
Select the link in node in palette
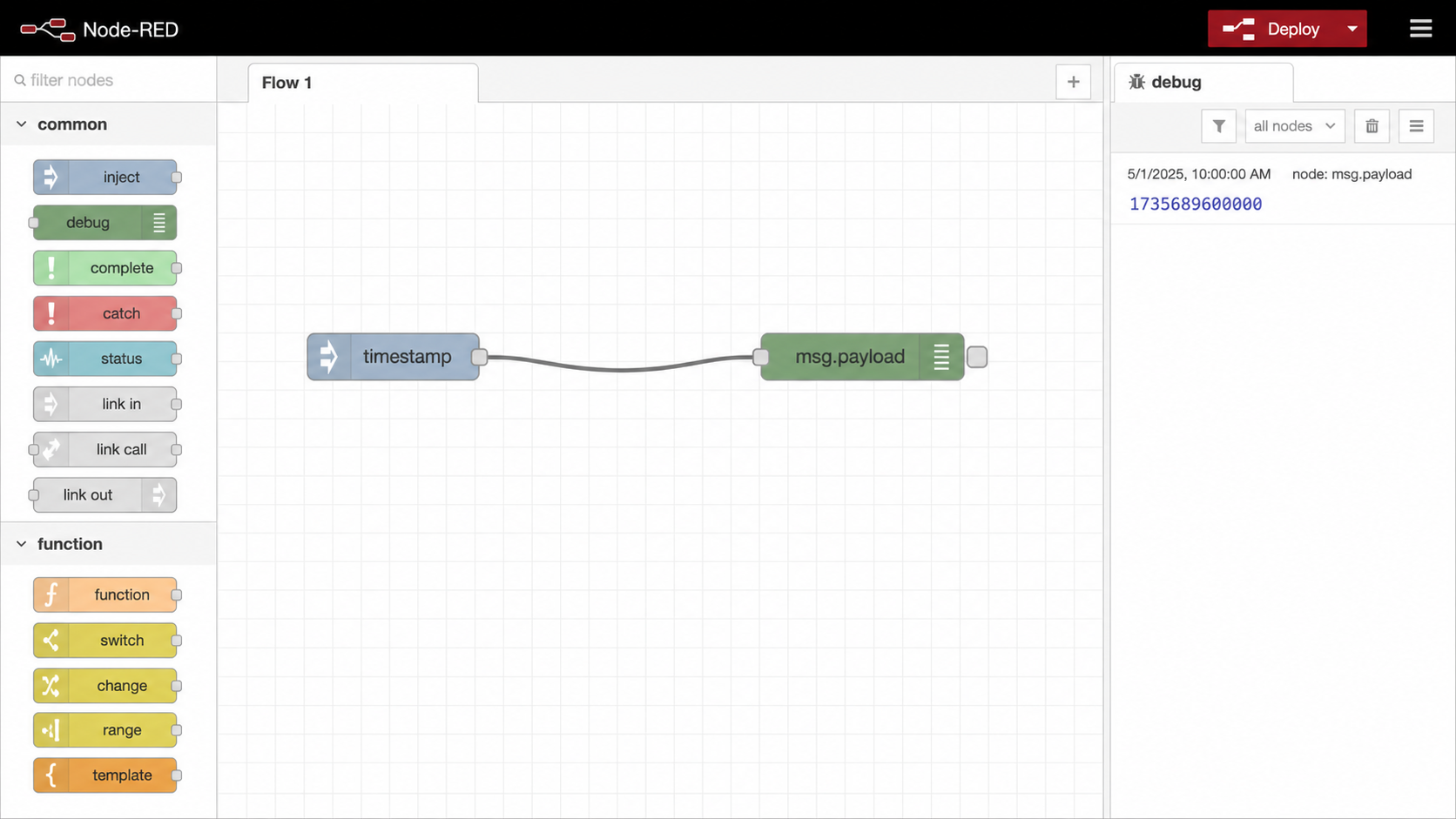coord(105,404)
